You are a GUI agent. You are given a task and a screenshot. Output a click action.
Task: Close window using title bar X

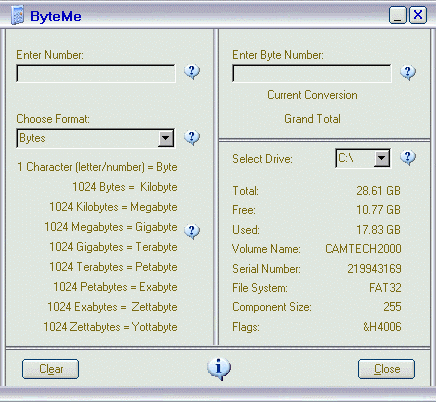coord(418,15)
